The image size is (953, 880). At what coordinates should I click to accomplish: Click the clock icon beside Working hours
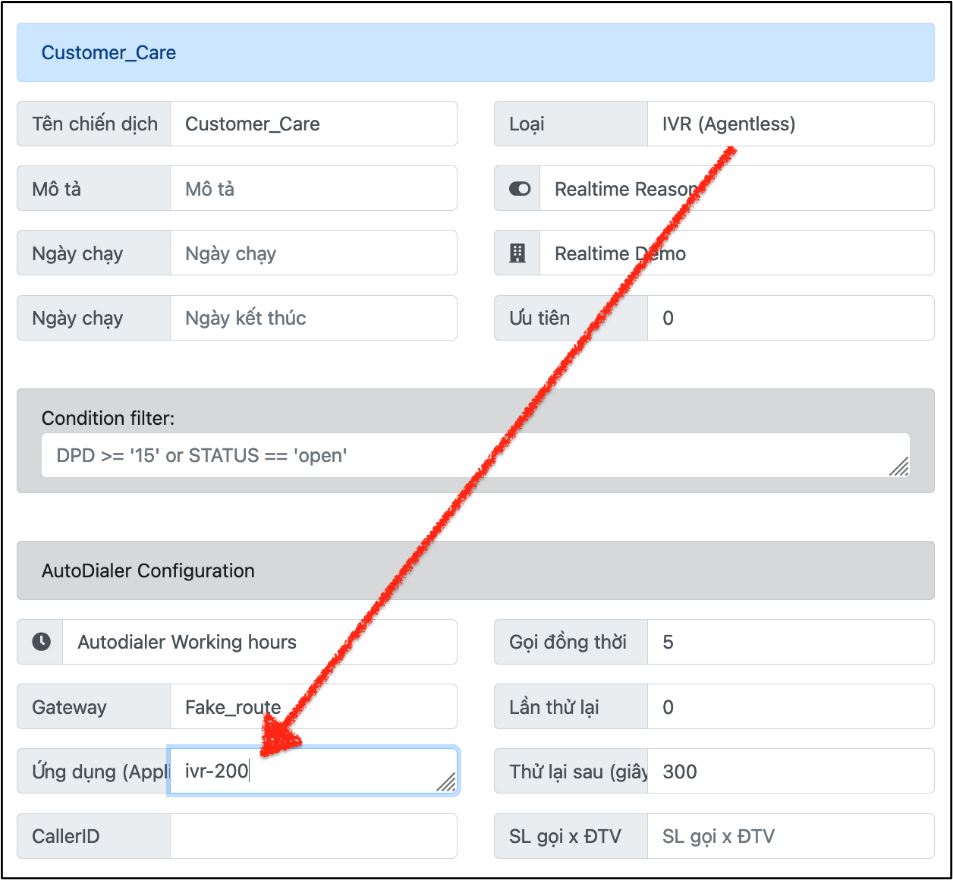tap(41, 642)
